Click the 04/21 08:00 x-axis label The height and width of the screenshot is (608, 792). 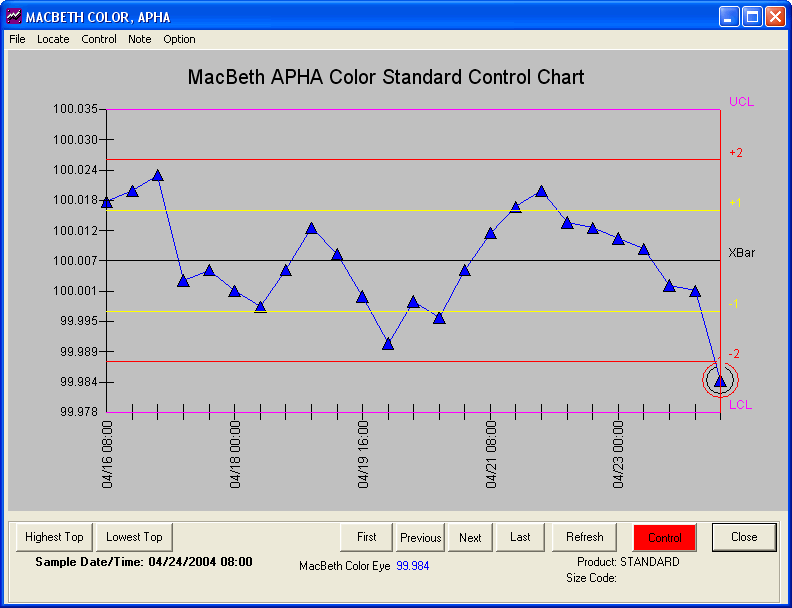coord(491,454)
